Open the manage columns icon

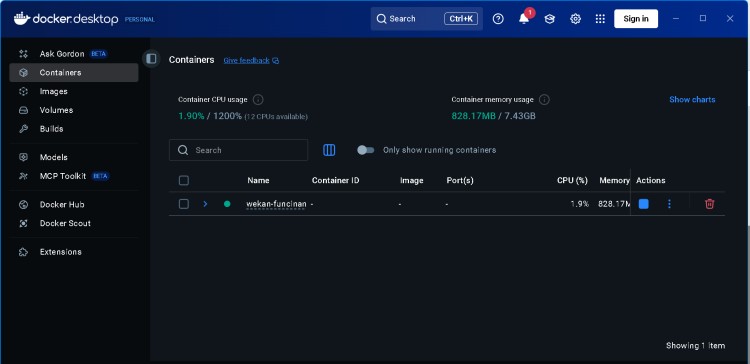(x=329, y=150)
